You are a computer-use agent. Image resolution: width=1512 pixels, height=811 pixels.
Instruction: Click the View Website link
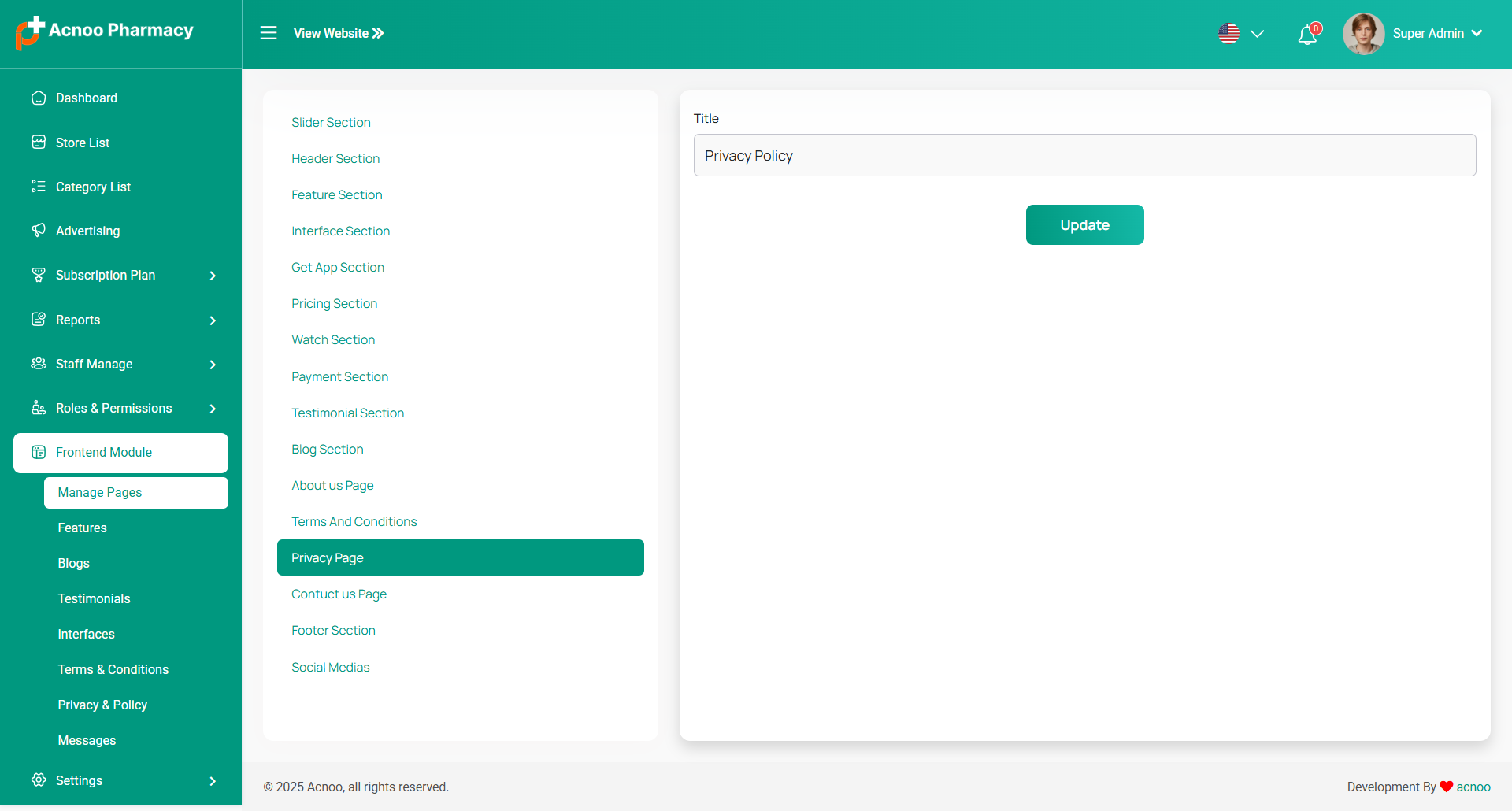pyautogui.click(x=339, y=33)
